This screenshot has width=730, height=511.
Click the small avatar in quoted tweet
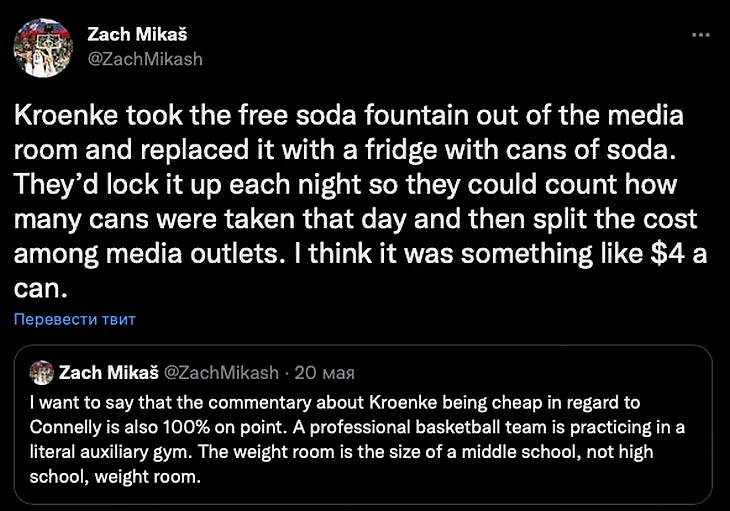pos(42,373)
